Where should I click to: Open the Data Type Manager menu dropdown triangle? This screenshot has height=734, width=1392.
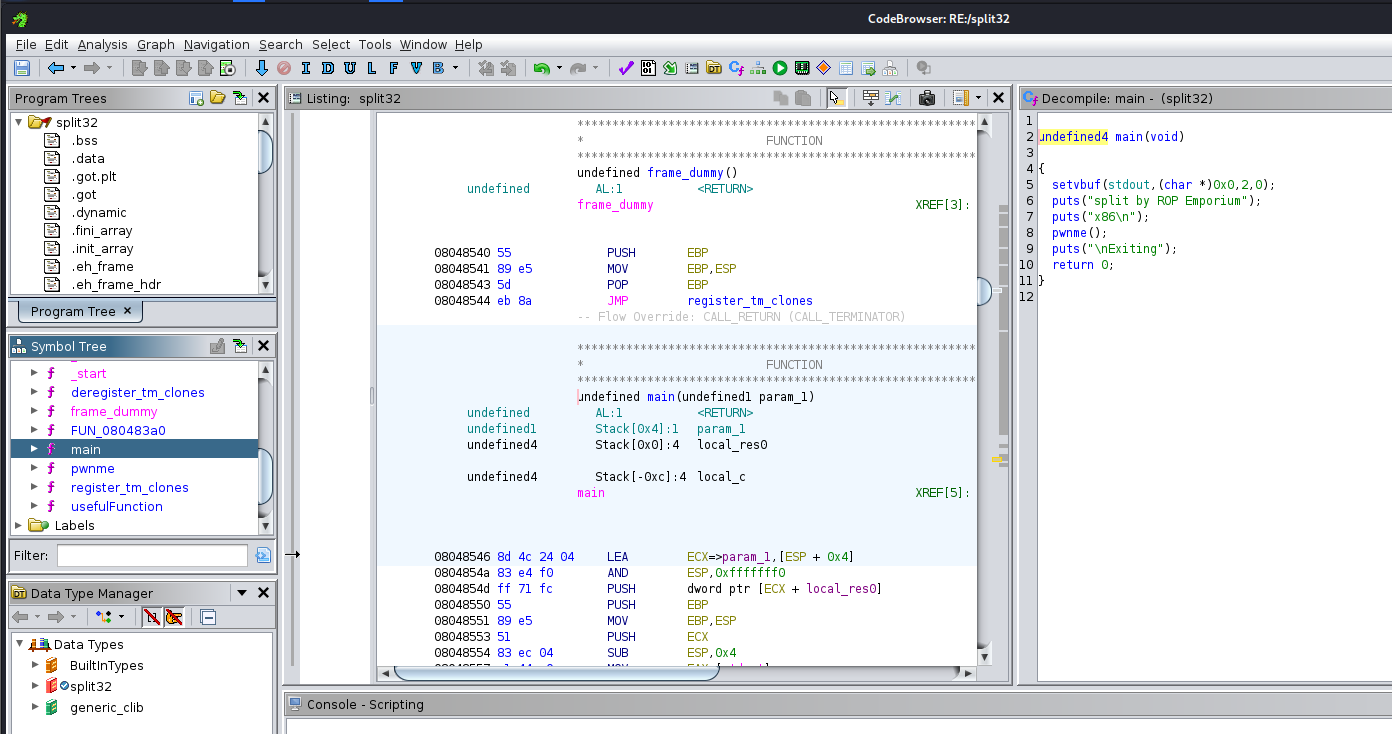coord(240,593)
